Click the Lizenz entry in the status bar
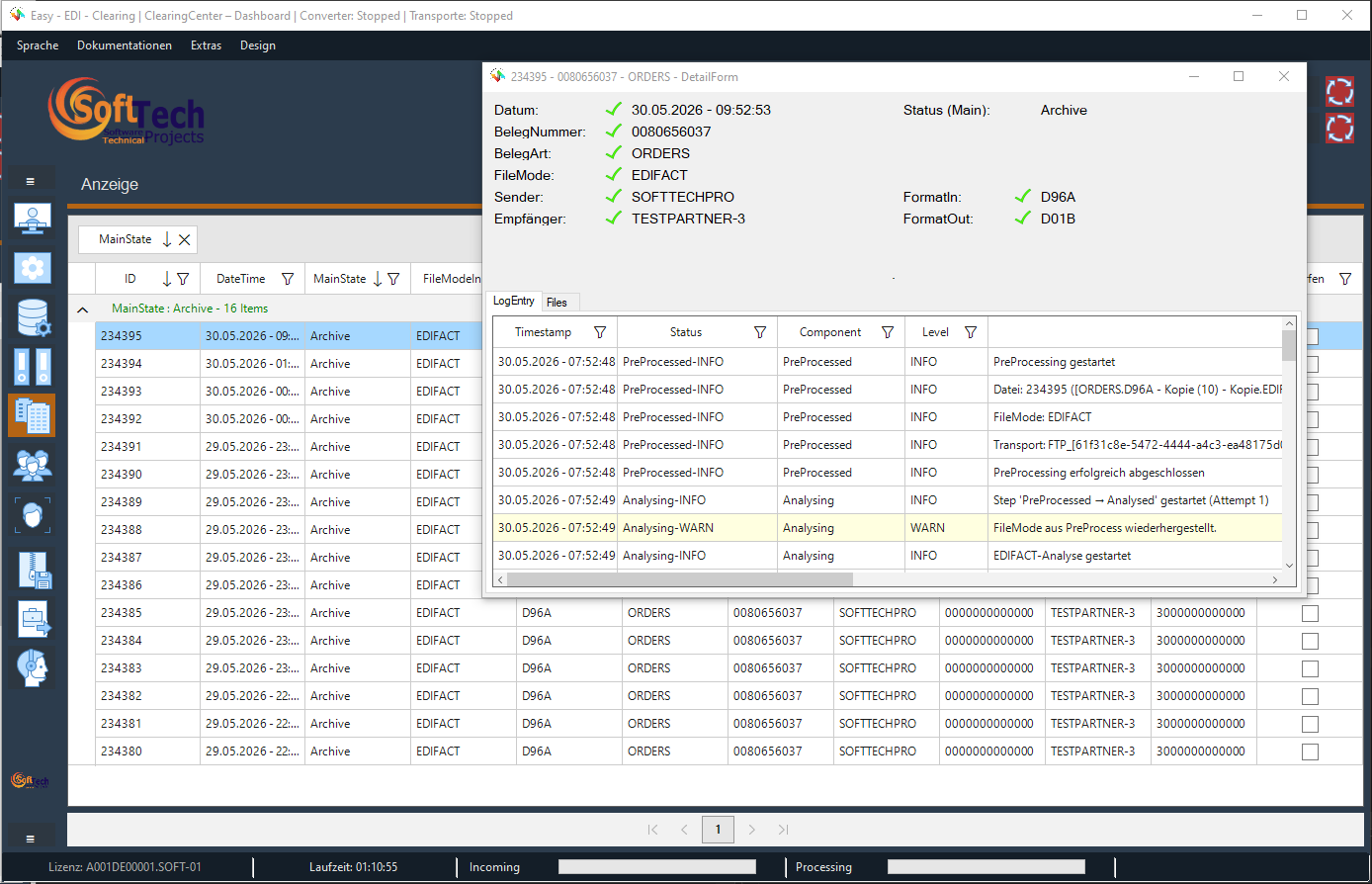Viewport: 1372px width, 884px height. [x=125, y=867]
